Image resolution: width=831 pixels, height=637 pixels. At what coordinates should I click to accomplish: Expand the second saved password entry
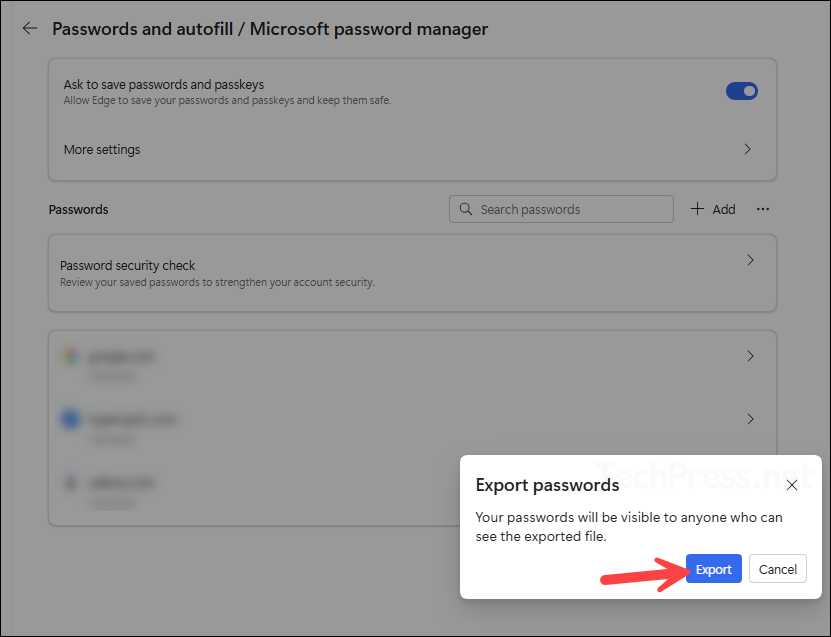coord(750,419)
